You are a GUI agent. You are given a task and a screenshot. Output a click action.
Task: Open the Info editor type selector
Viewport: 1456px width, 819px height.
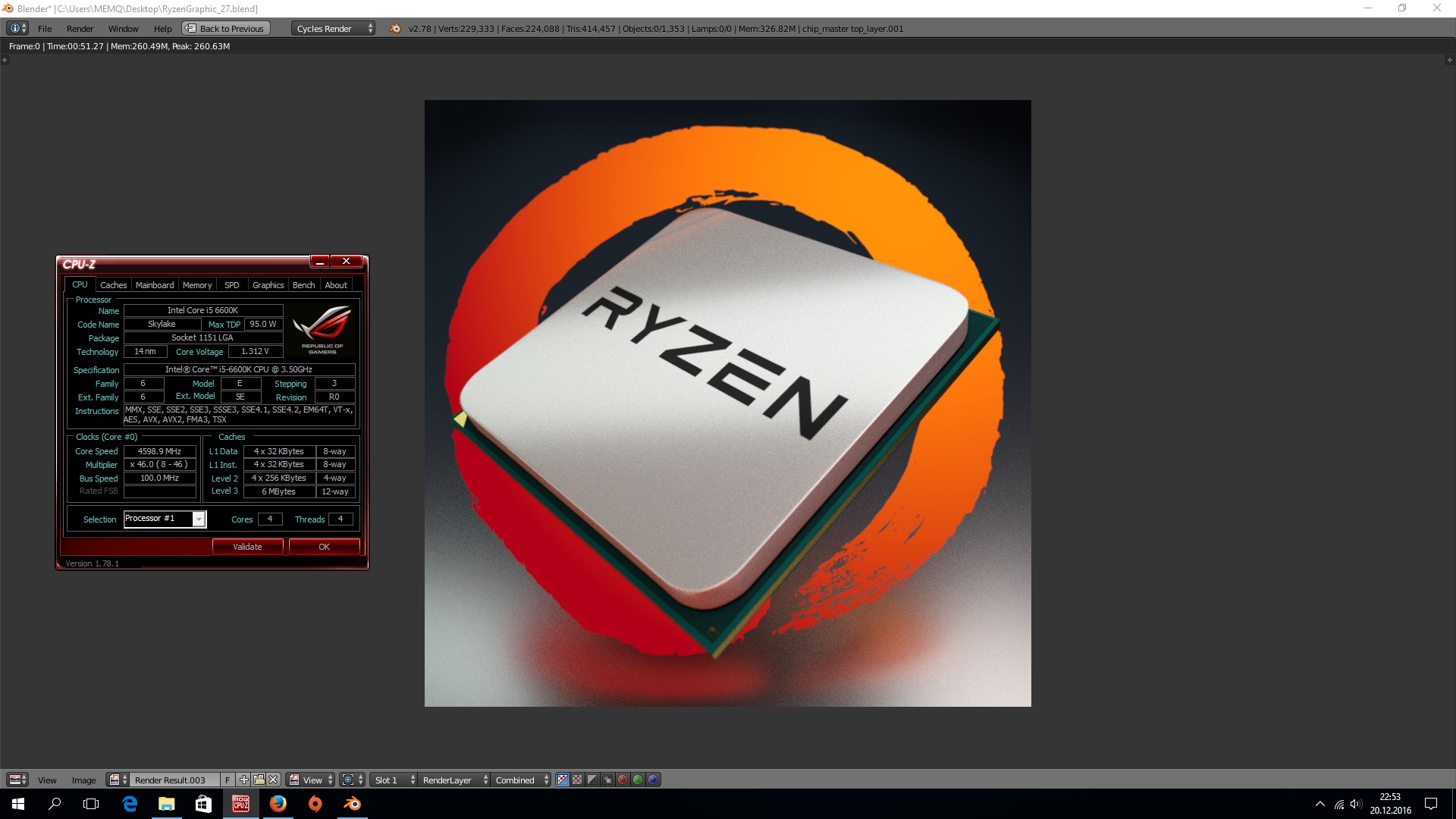(x=17, y=28)
